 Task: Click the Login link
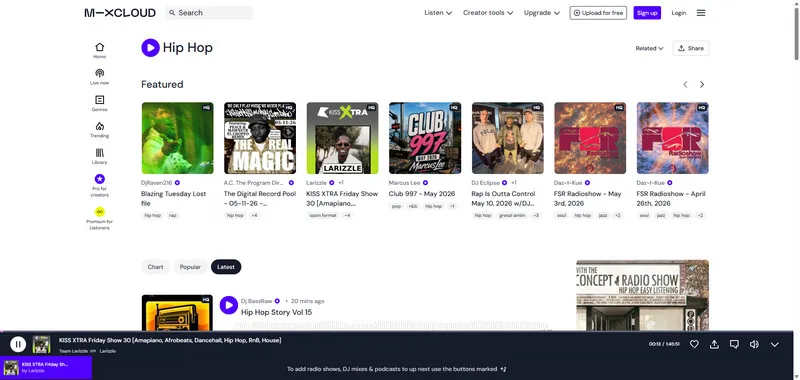pyautogui.click(x=679, y=13)
